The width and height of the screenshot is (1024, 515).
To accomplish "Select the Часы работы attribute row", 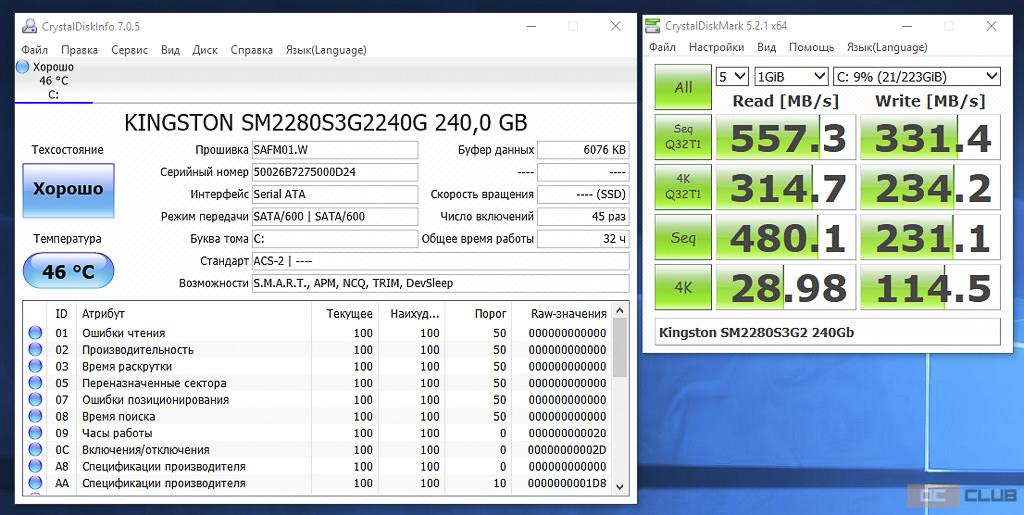I will (x=318, y=433).
